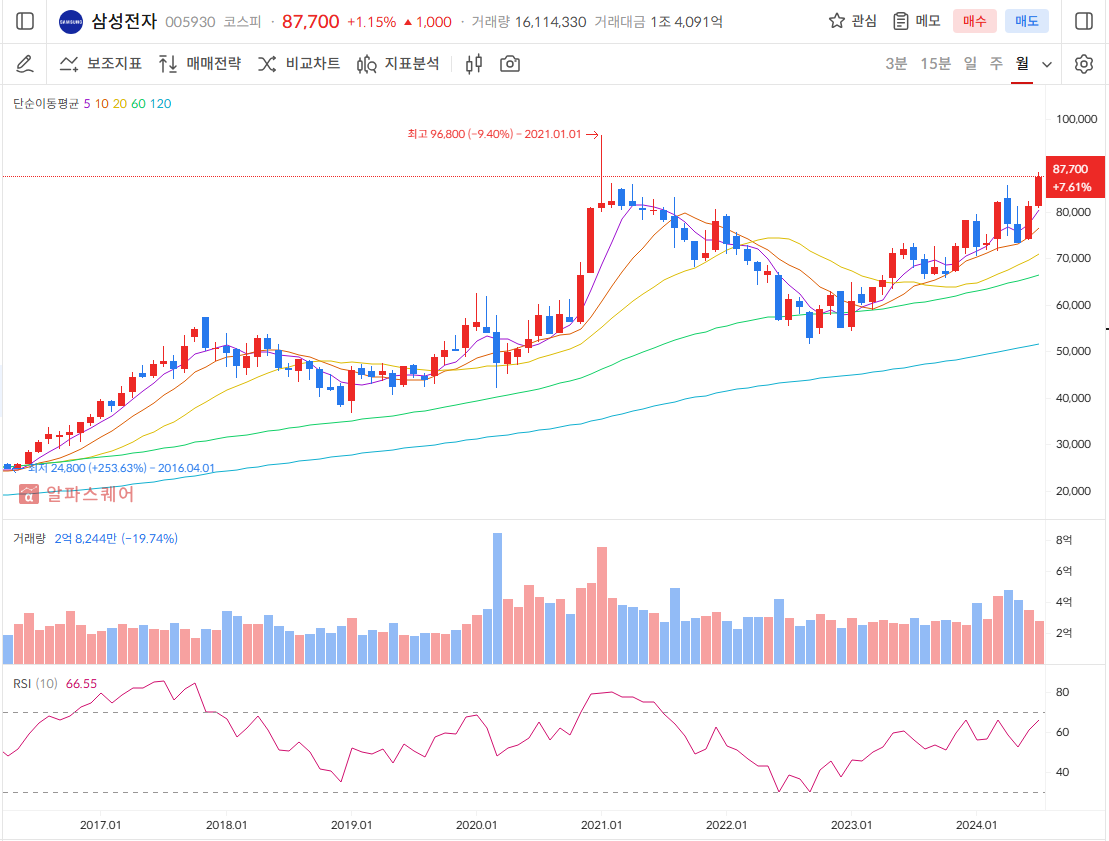The image size is (1109, 841).
Task: Click the 100,000 price axis label
Action: 1076,119
